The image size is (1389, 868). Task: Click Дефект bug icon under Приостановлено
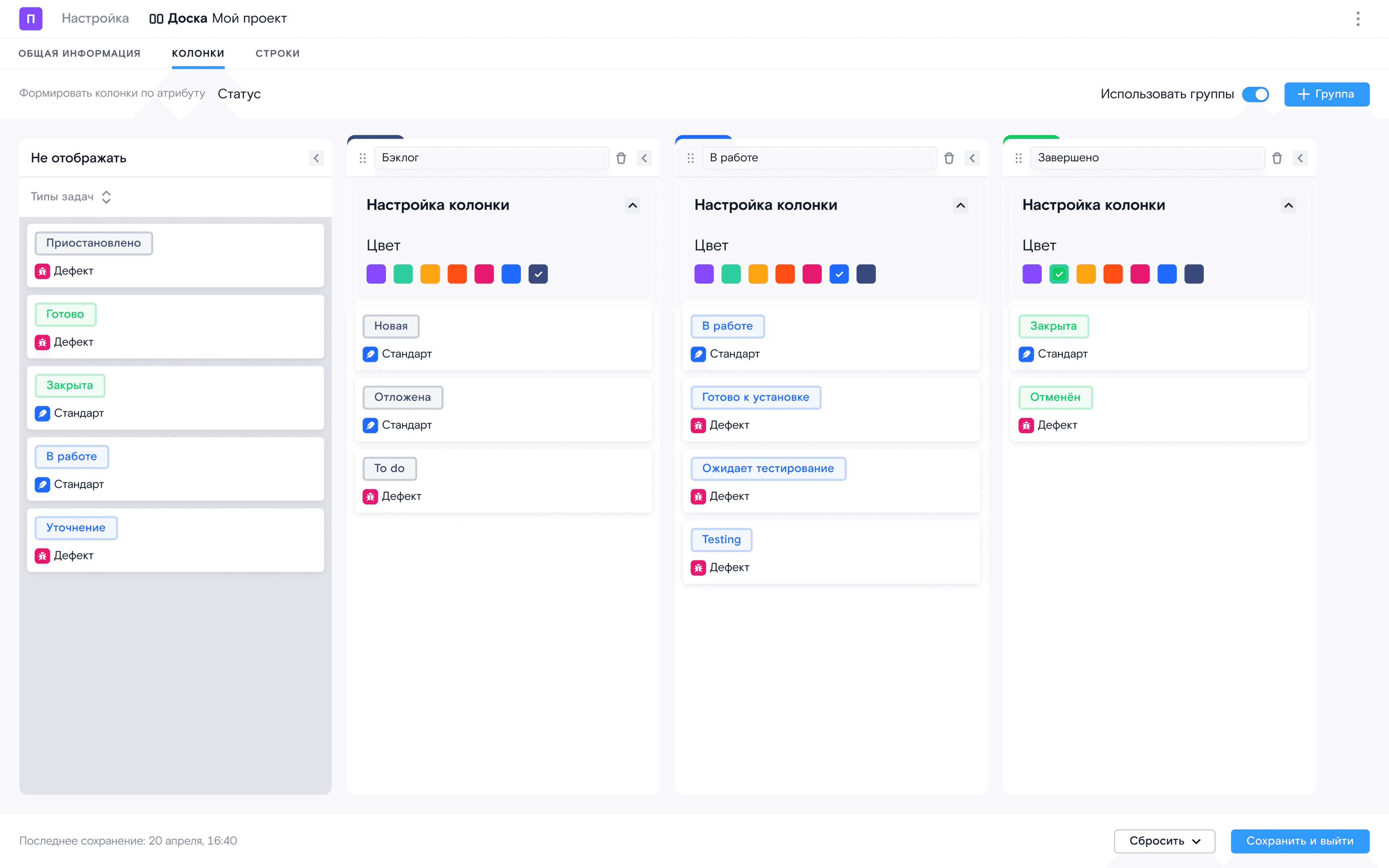coord(42,271)
